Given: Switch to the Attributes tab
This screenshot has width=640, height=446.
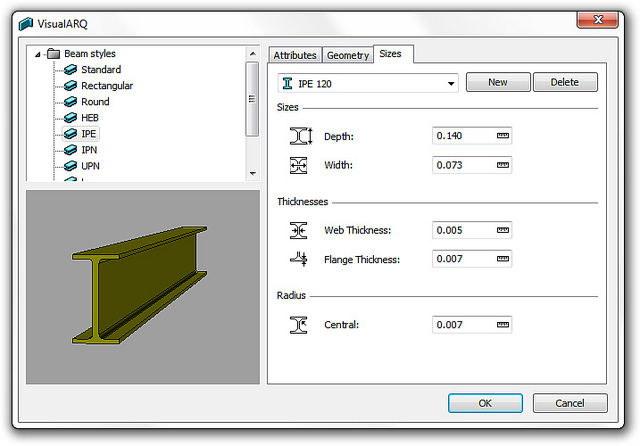Looking at the screenshot, I should [x=295, y=55].
